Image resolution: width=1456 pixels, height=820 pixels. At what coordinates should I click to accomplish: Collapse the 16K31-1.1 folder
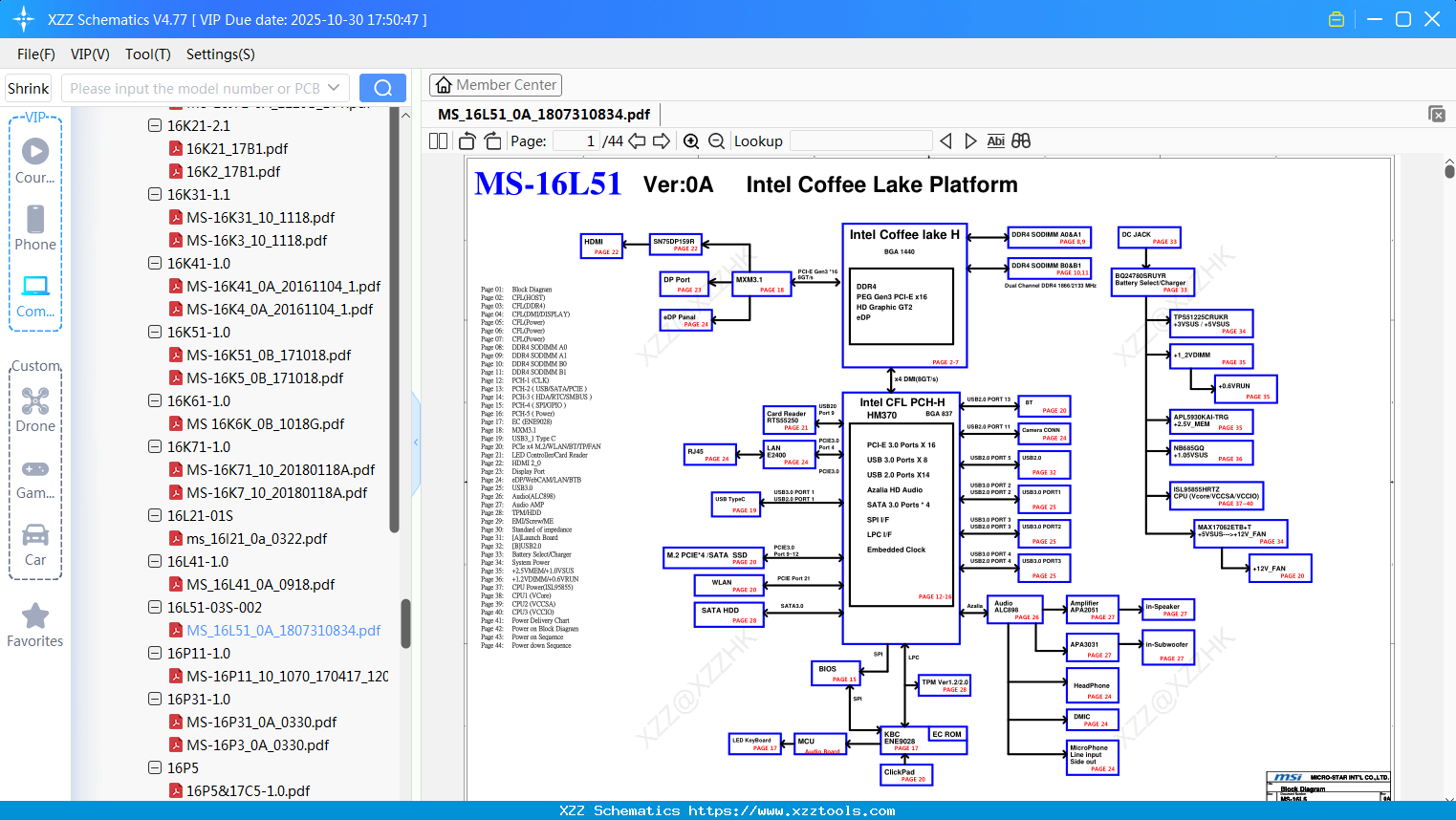pos(155,194)
